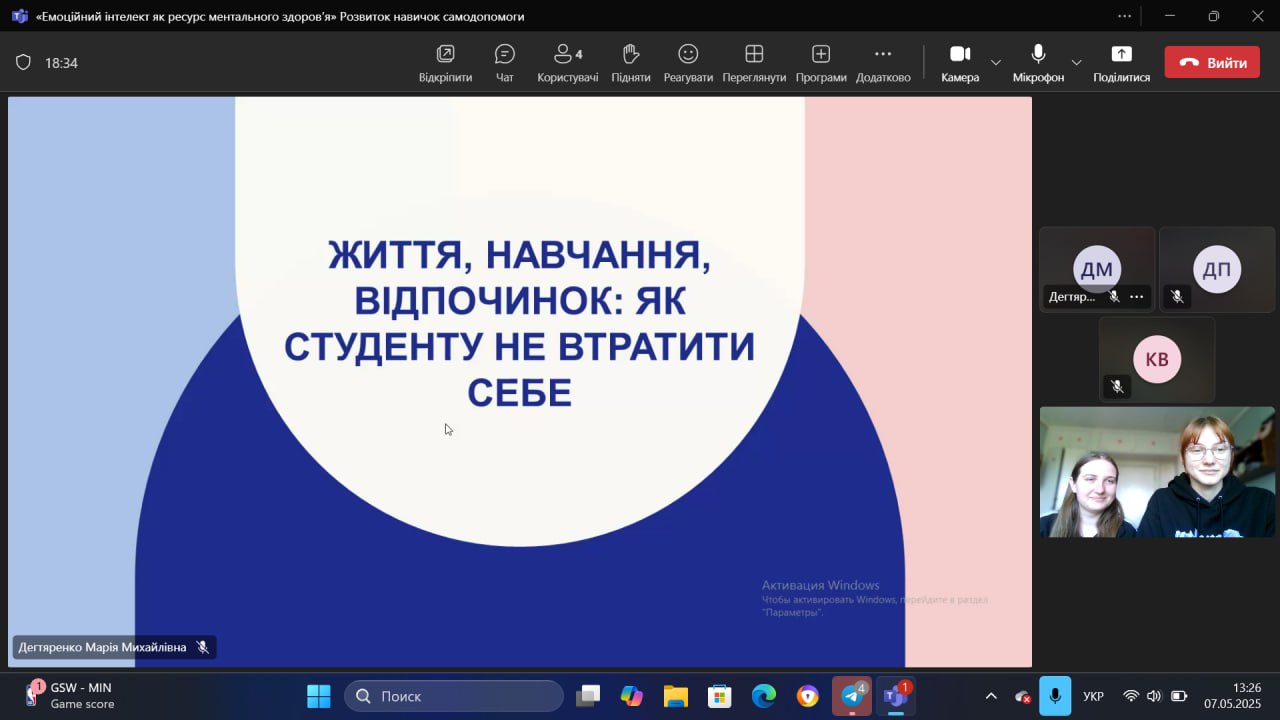
Task: Toggle the Мікрофон mute state
Action: point(1038,63)
